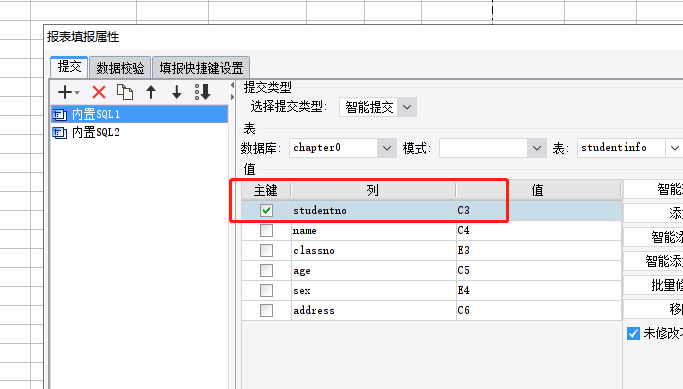Click the copy item icon
Screen dimensions: 683x389
tap(125, 92)
